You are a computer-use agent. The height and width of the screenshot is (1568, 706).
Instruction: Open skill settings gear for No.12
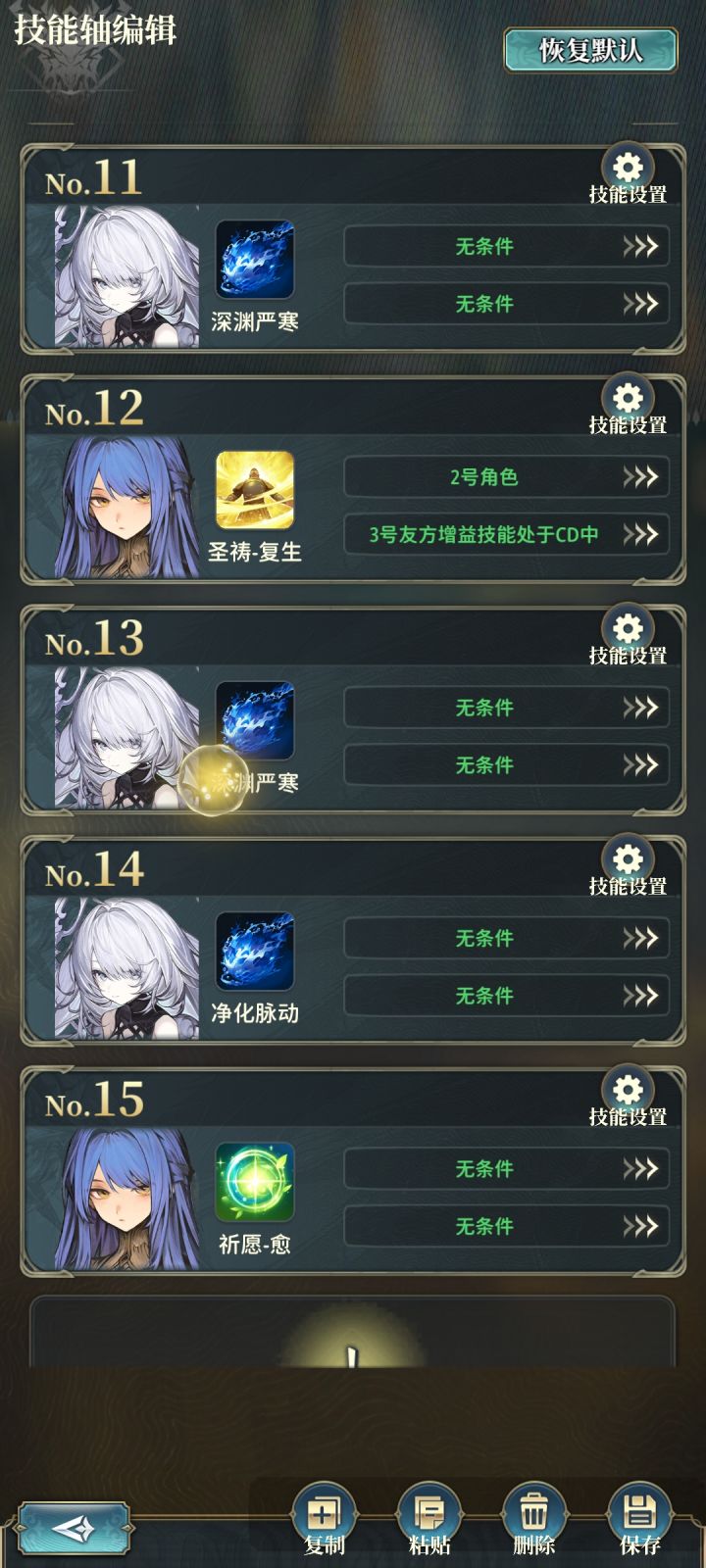[628, 398]
